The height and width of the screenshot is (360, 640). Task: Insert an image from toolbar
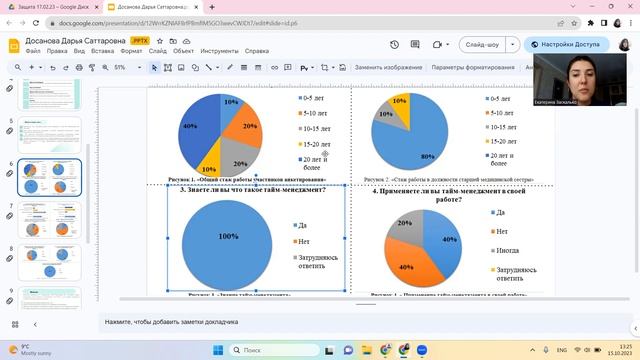[181, 68]
